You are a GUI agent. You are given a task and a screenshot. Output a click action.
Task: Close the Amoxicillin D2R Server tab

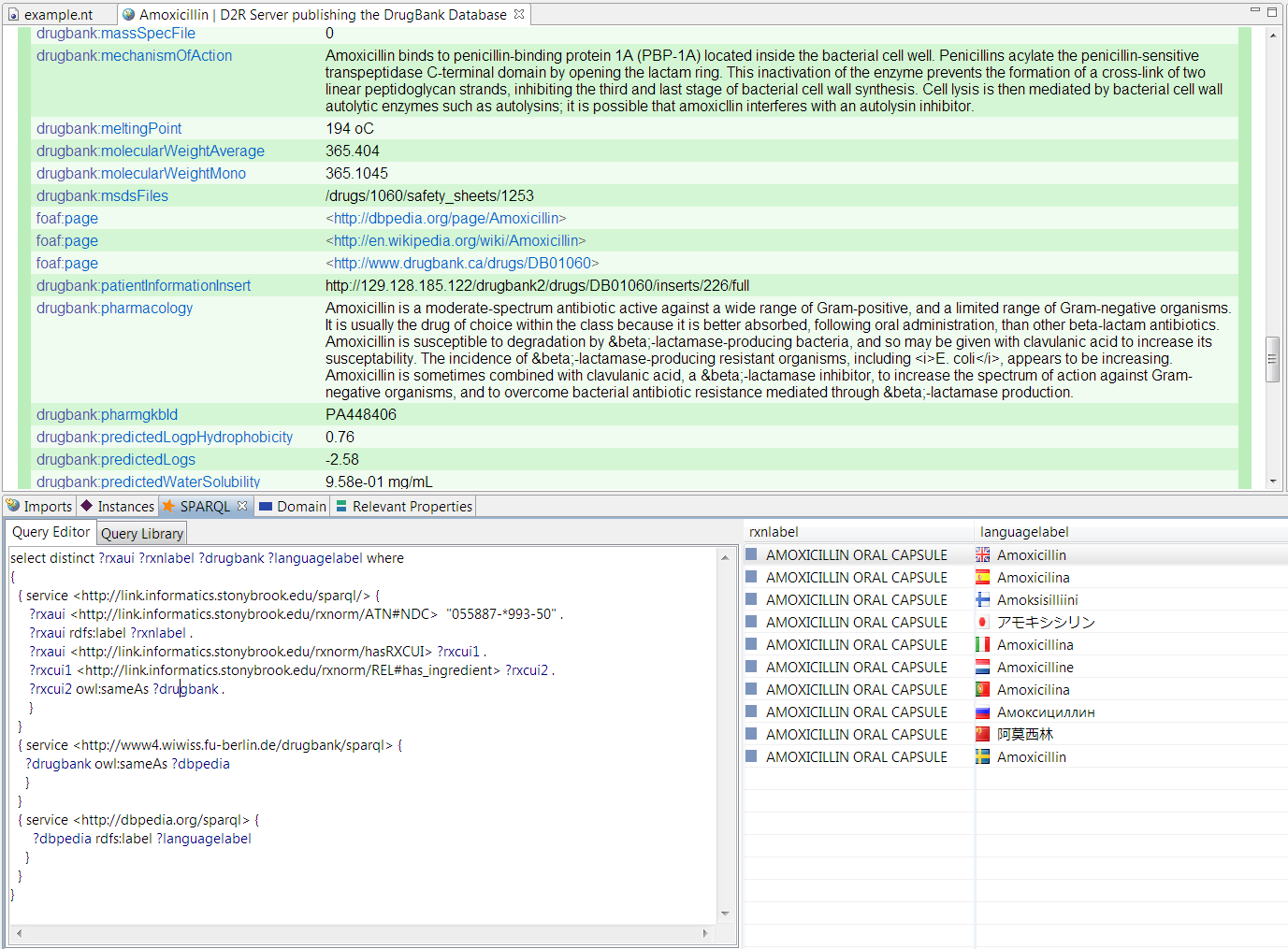[x=519, y=14]
